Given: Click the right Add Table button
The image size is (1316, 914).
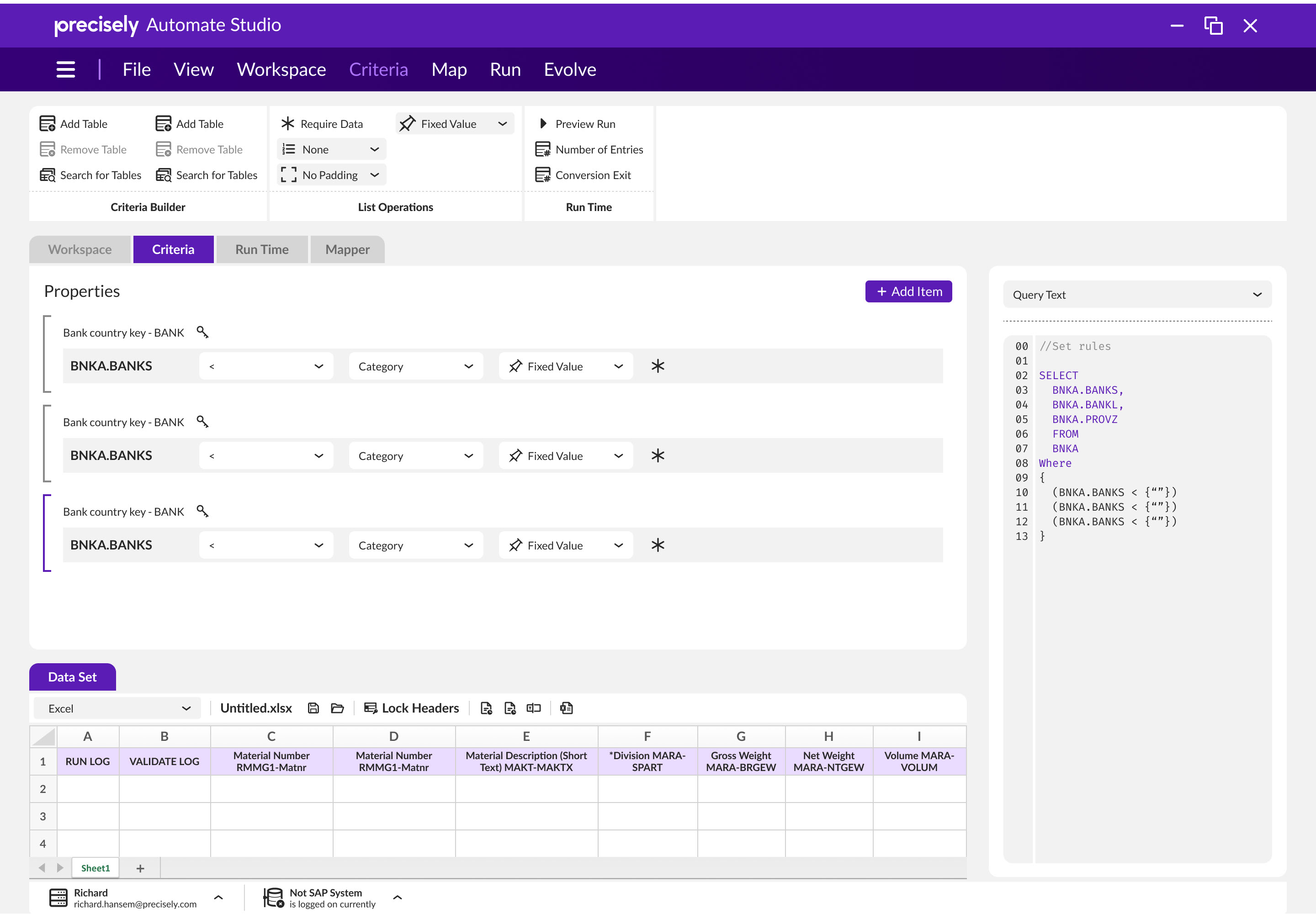Looking at the screenshot, I should pyautogui.click(x=190, y=124).
